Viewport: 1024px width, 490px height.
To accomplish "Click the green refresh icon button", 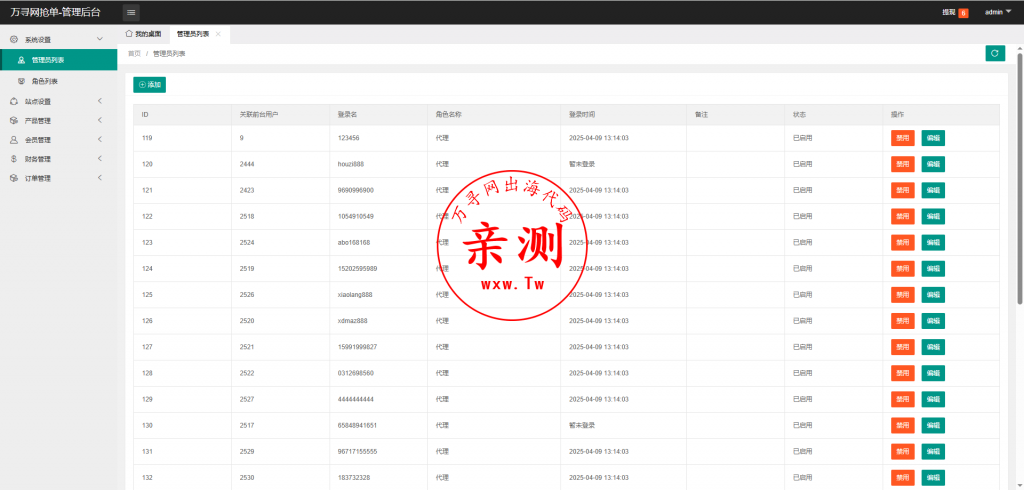I will tap(995, 54).
